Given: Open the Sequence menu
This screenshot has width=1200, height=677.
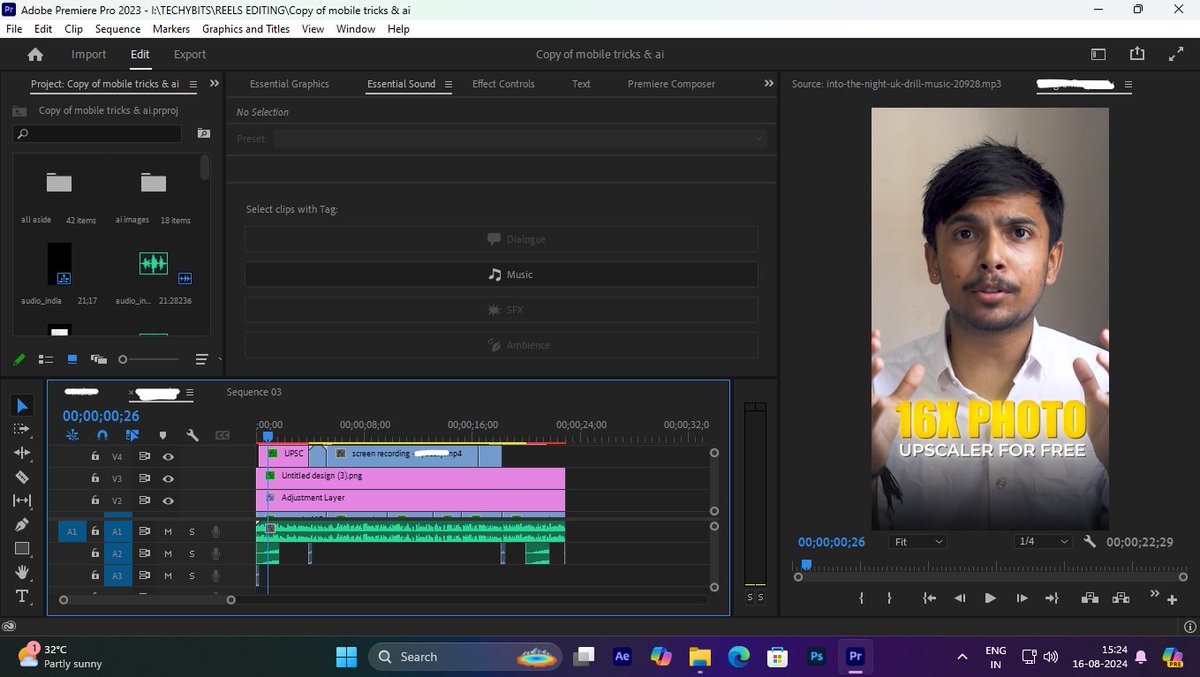Looking at the screenshot, I should tap(118, 29).
